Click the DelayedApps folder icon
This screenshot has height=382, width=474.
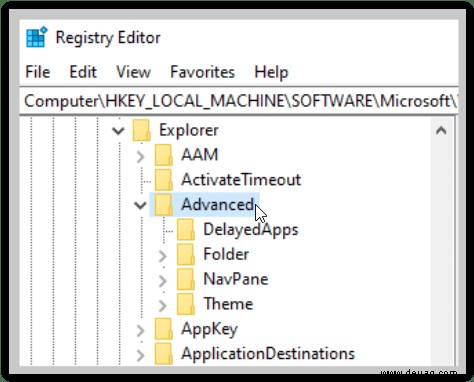pyautogui.click(x=186, y=230)
